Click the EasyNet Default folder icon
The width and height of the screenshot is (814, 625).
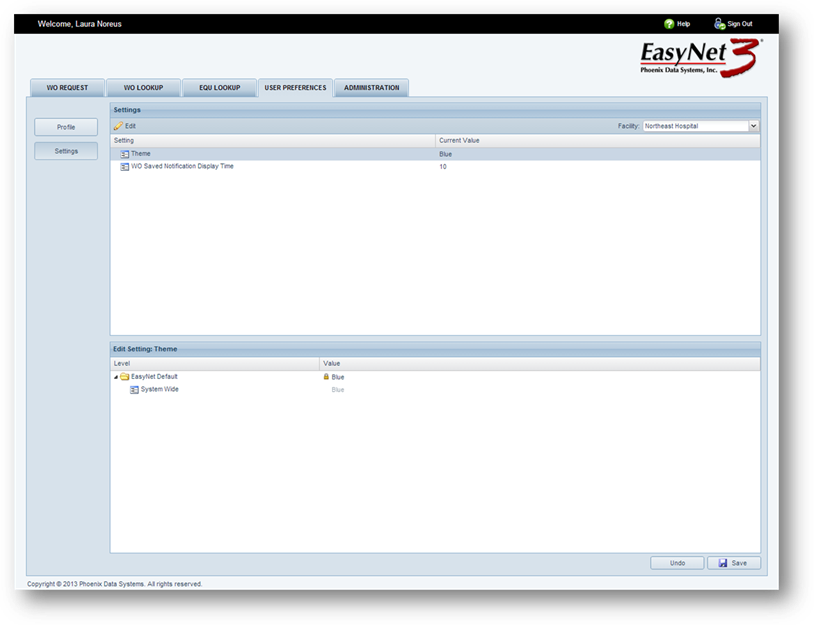(x=125, y=377)
